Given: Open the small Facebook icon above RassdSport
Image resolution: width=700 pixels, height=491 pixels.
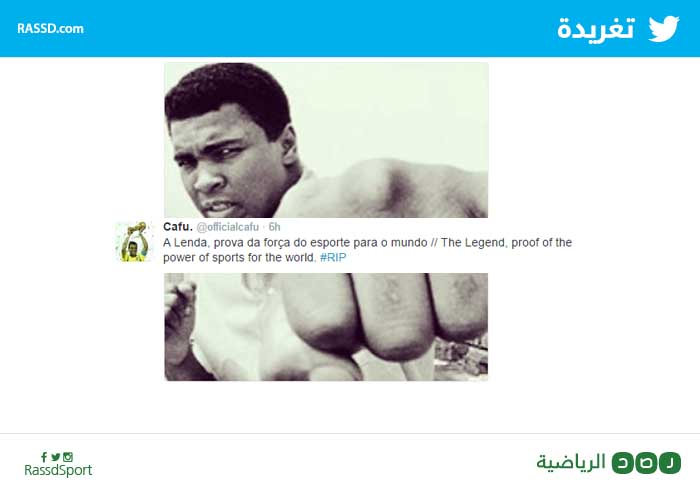Looking at the screenshot, I should pyautogui.click(x=44, y=457).
